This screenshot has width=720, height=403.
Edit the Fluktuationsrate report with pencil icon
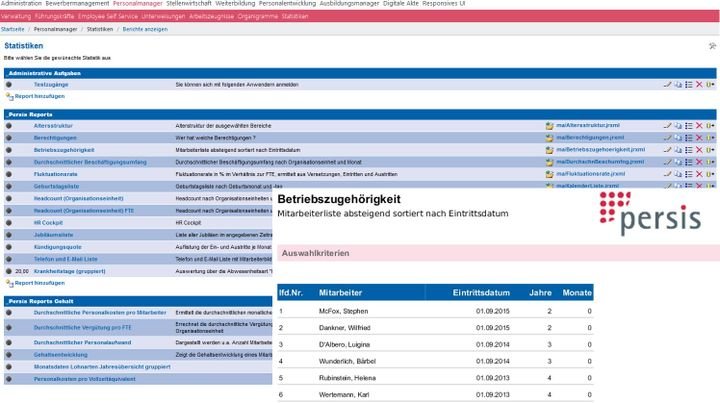(x=667, y=174)
